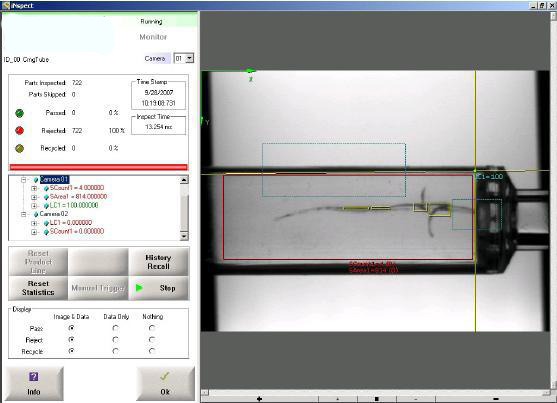Select Camera01 in the results tree
The height and width of the screenshot is (403, 557).
pyautogui.click(x=54, y=179)
